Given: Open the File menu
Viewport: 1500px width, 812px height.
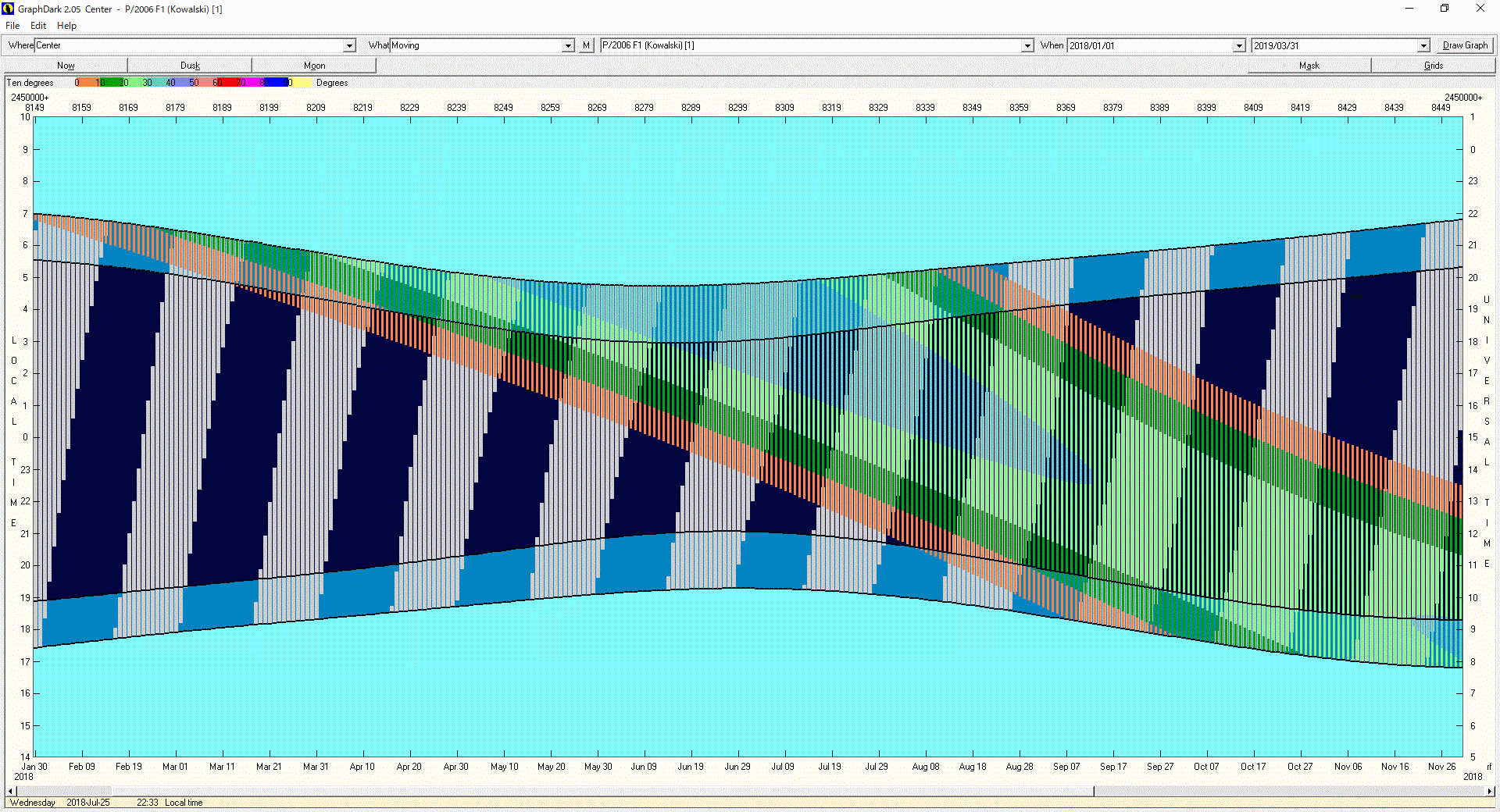Looking at the screenshot, I should point(12,26).
